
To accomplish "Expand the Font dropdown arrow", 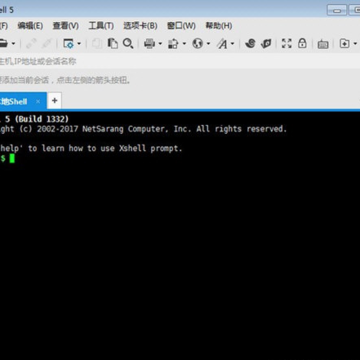I will [x=232, y=44].
